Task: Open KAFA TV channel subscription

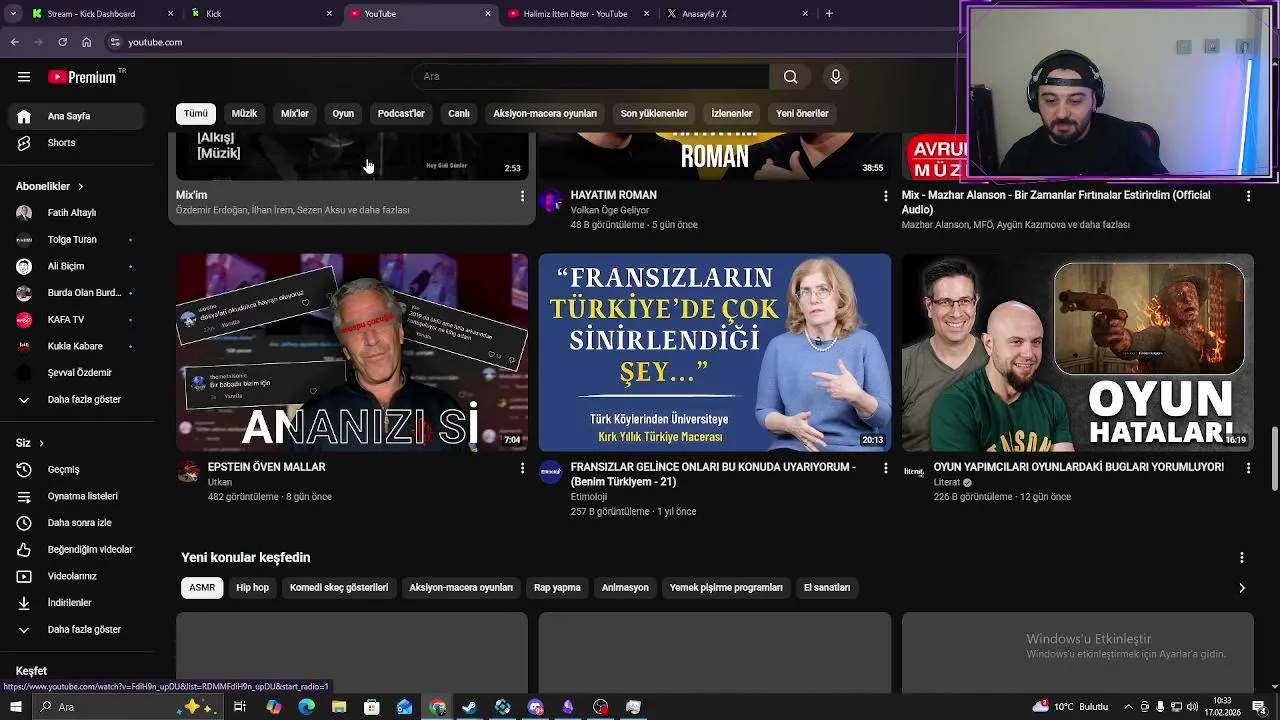Action: (x=77, y=320)
